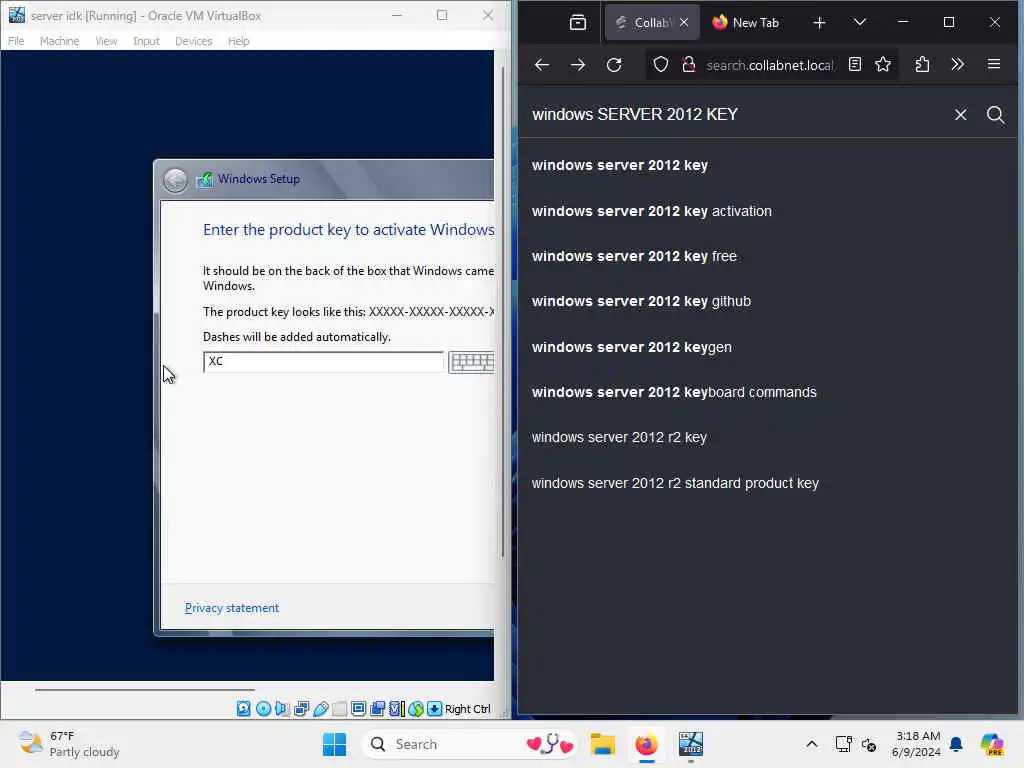Open the View menu in VirtualBox
This screenshot has height=768, width=1024.
click(x=106, y=41)
